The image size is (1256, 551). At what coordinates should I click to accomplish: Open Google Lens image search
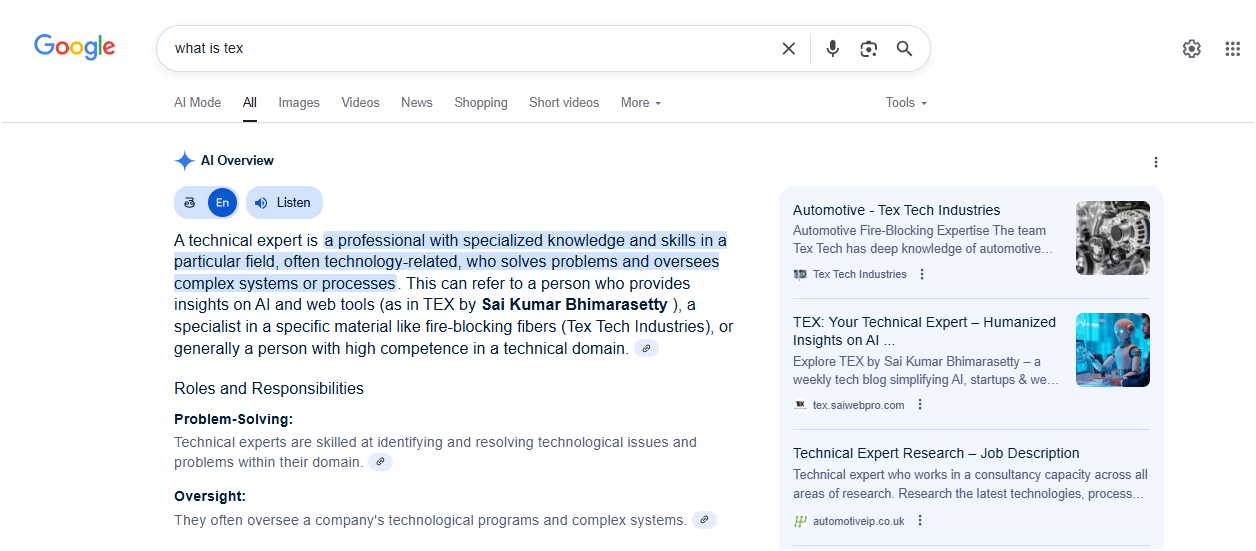tap(868, 48)
